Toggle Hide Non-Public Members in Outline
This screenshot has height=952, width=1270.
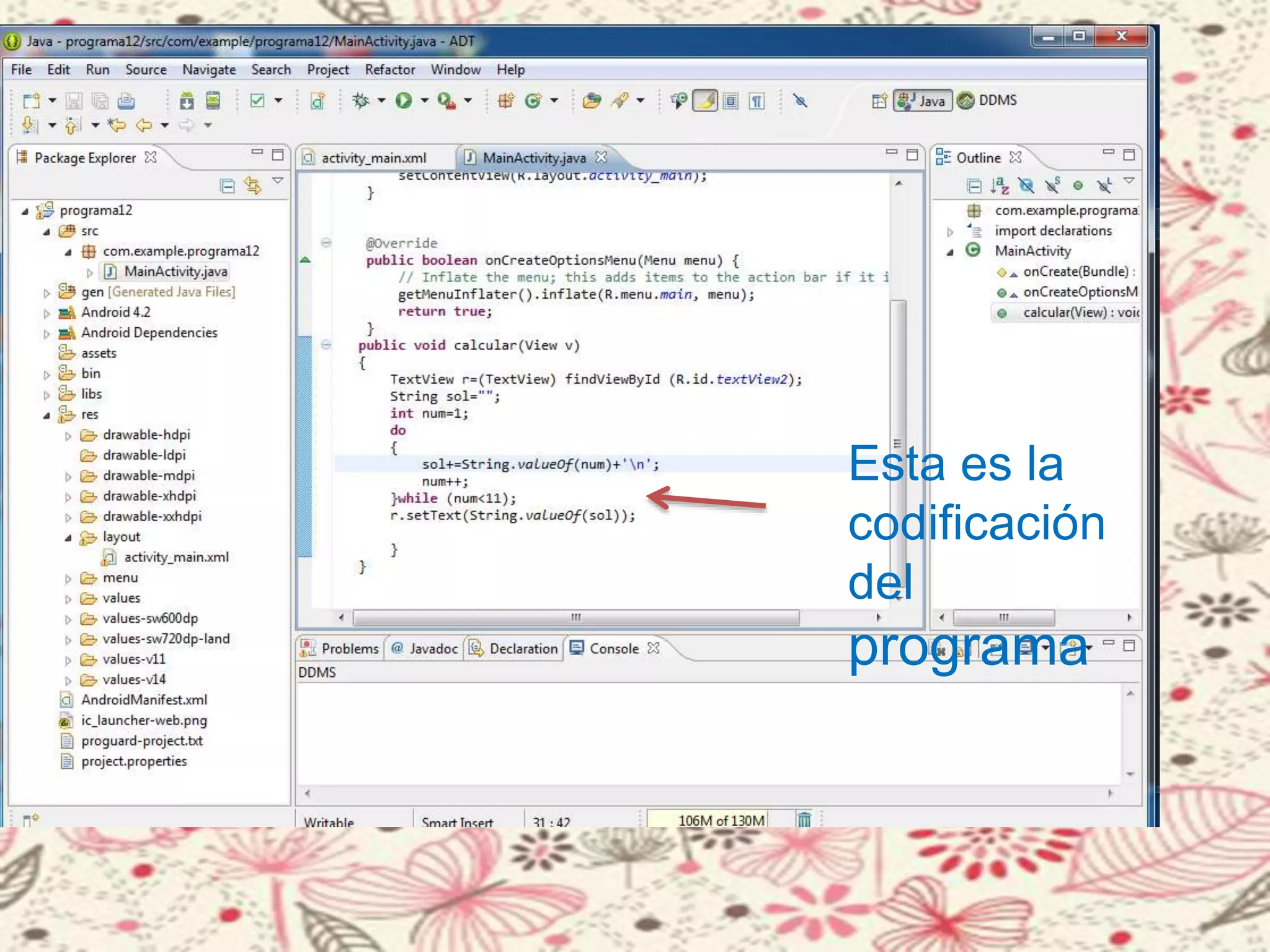tap(1078, 185)
